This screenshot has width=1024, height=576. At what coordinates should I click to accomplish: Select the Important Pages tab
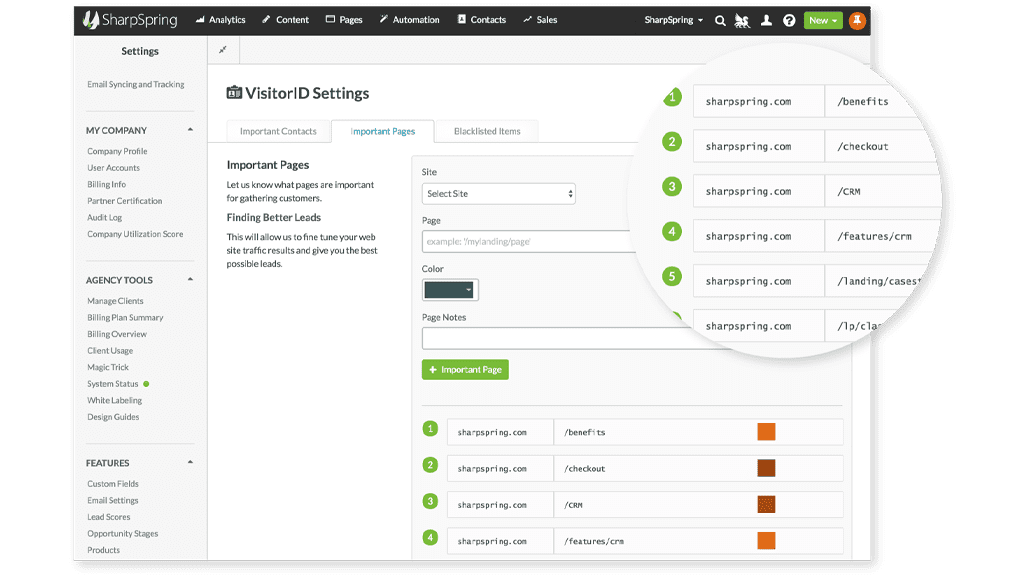[x=383, y=131]
